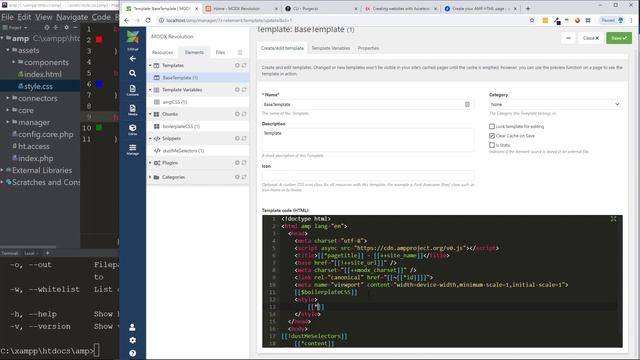This screenshot has width=640, height=360.
Task: Switch to the Files tab
Action: point(220,52)
